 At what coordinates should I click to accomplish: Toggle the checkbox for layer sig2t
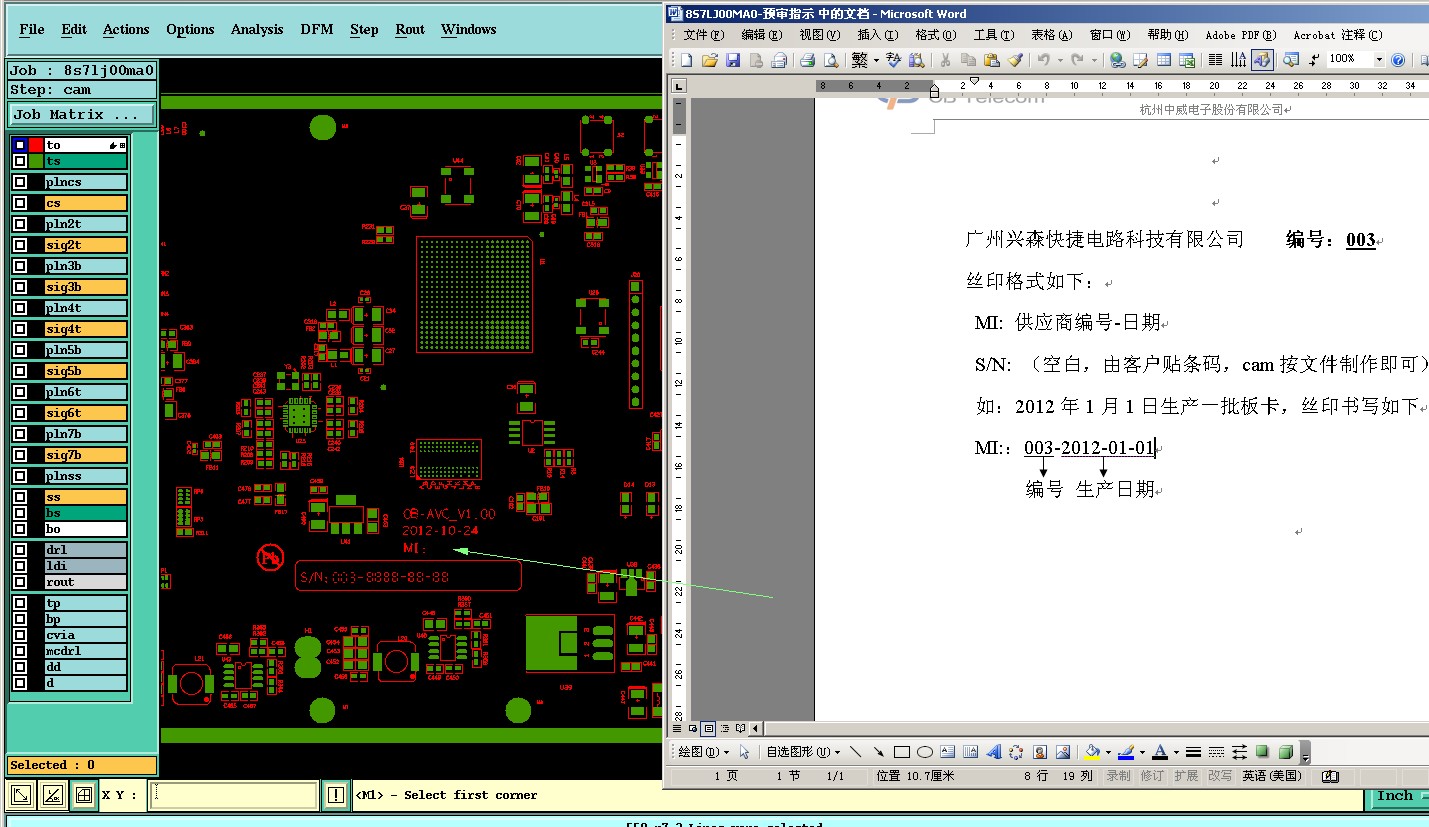point(20,245)
